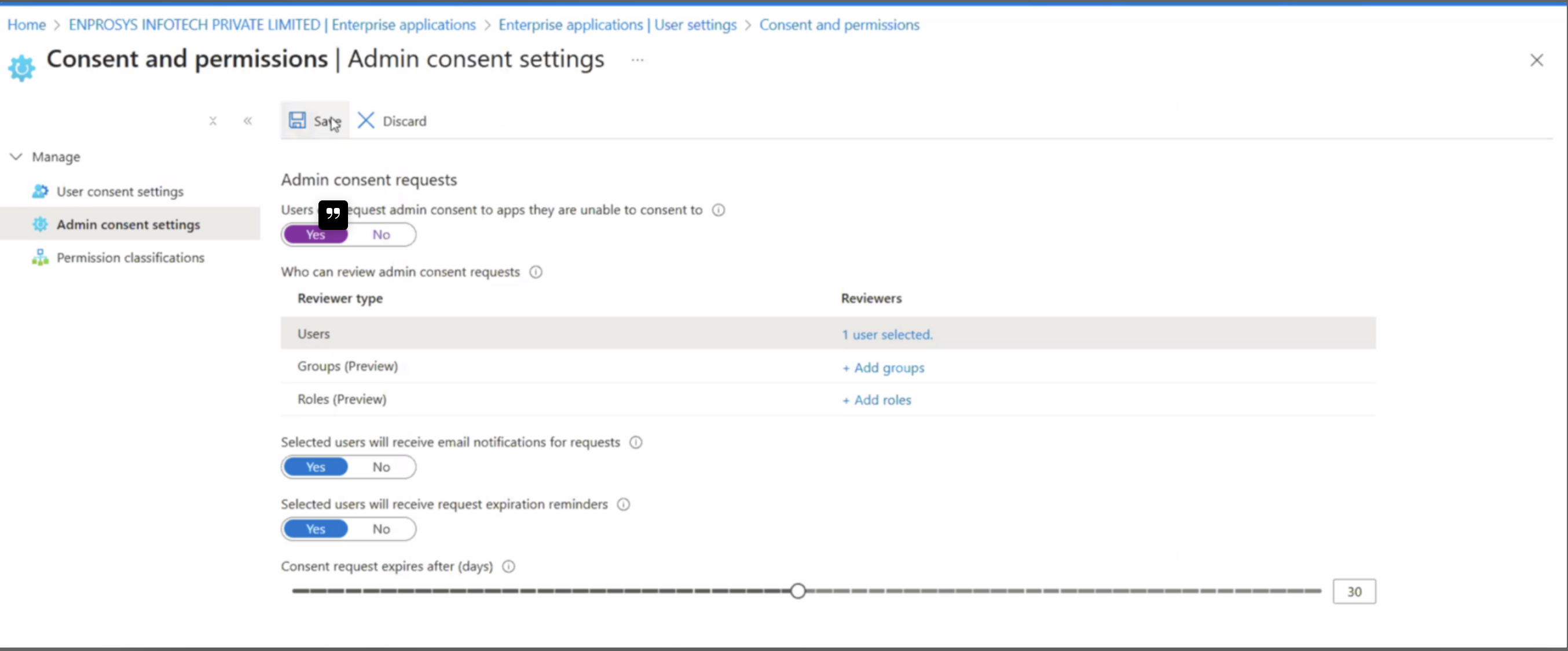Collapse the Manage section chevron
Viewport: 1568px width, 651px height.
(16, 156)
